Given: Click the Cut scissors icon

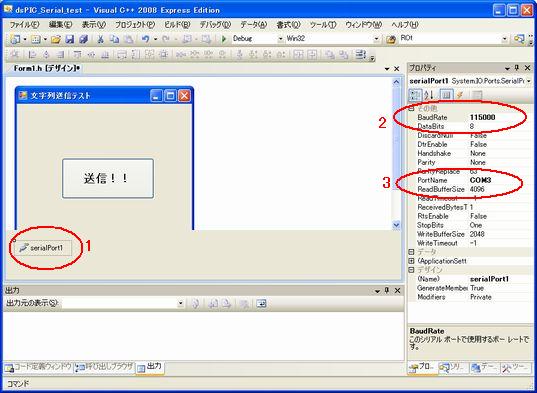Looking at the screenshot, I should (x=100, y=39).
